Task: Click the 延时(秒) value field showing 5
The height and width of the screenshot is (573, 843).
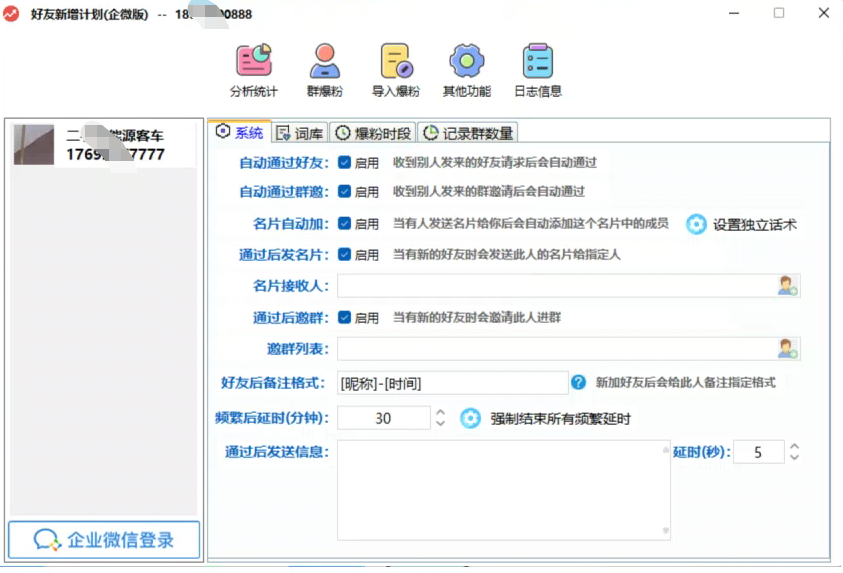Action: pos(759,452)
